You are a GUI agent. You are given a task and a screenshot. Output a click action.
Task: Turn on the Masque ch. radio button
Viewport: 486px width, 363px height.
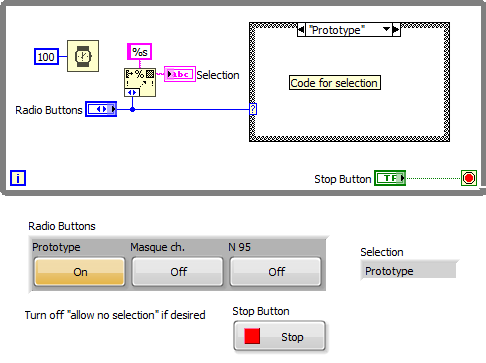[178, 271]
